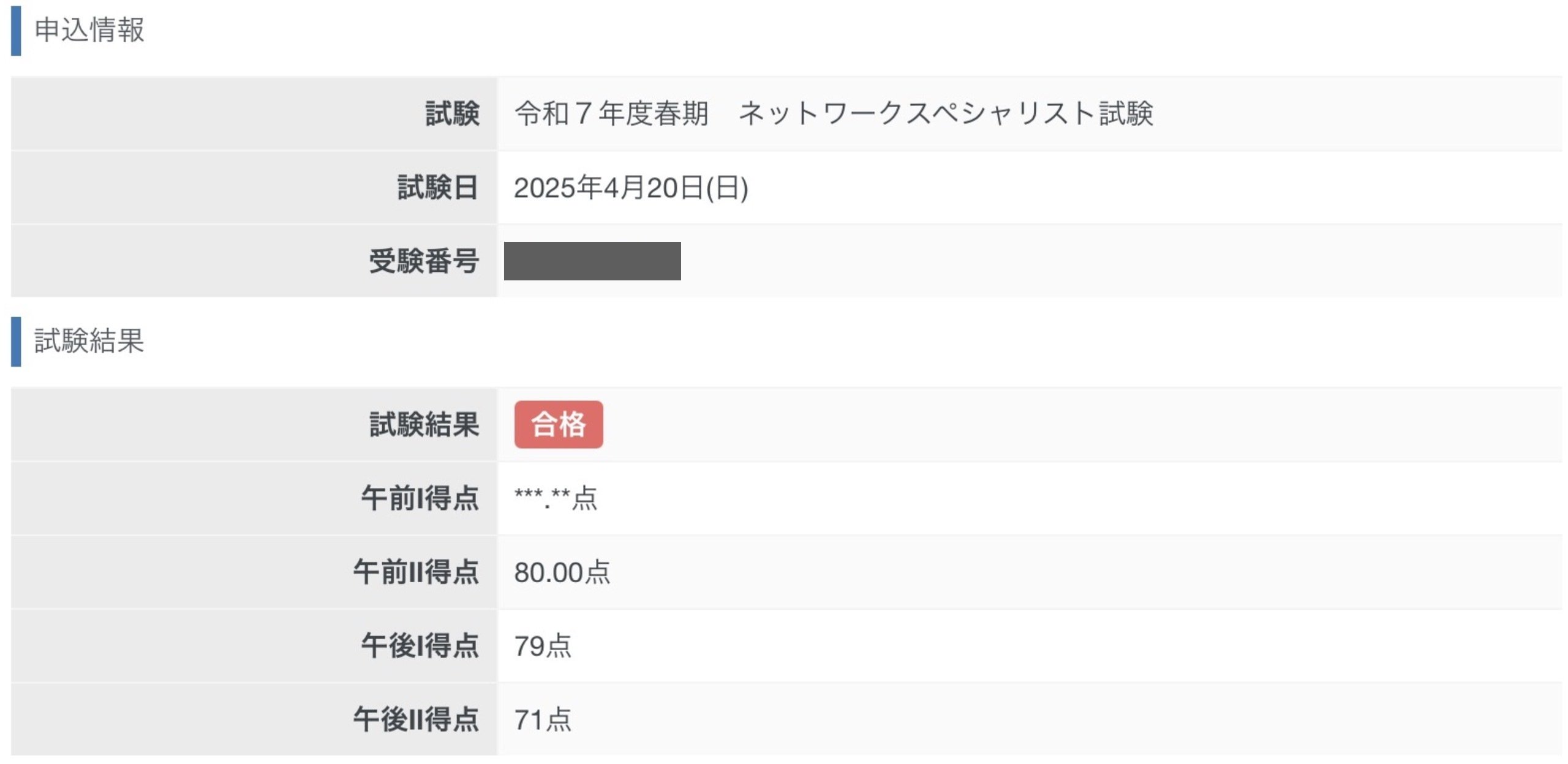Click the 午前II得点 label

(415, 572)
